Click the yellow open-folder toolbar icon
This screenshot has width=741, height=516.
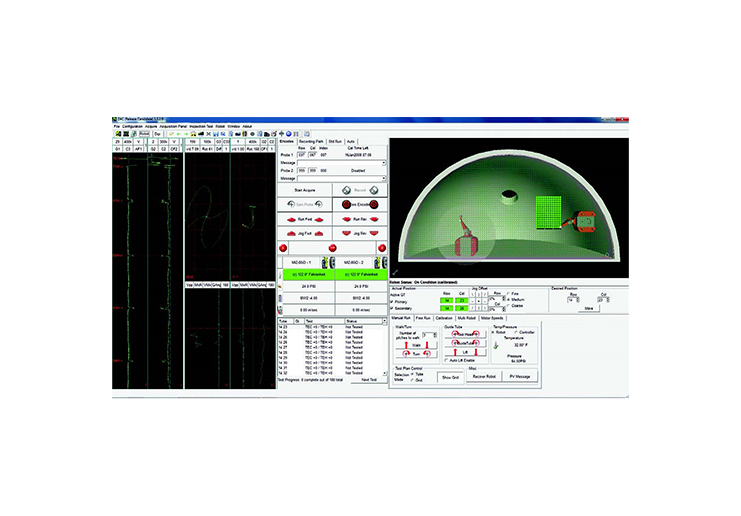[x=172, y=134]
